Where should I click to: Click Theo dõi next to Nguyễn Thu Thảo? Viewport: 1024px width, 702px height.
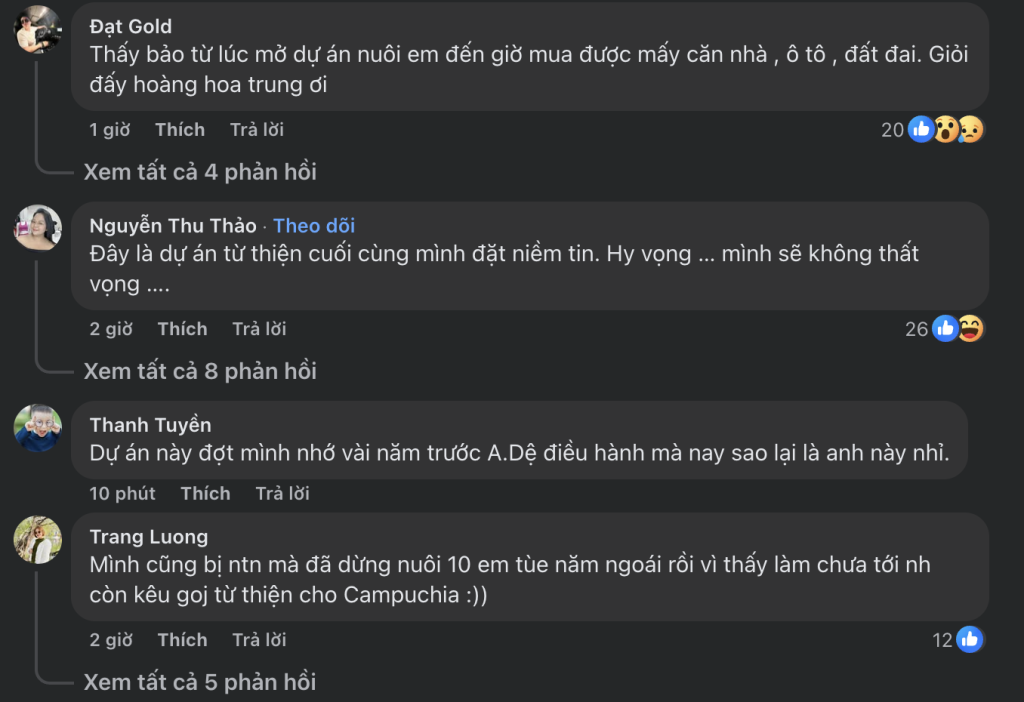click(x=313, y=225)
